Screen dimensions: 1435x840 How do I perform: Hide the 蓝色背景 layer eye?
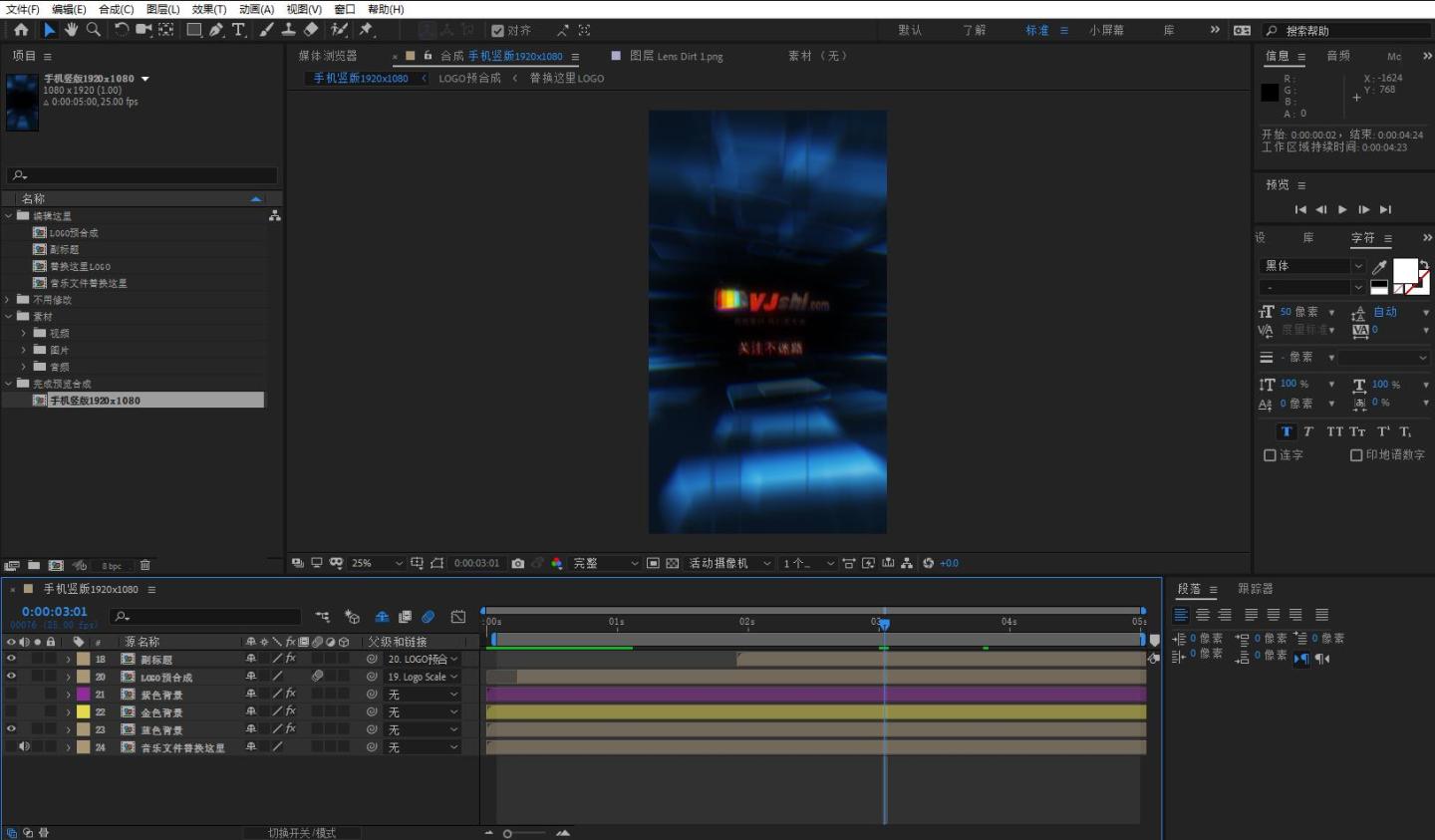click(11, 729)
